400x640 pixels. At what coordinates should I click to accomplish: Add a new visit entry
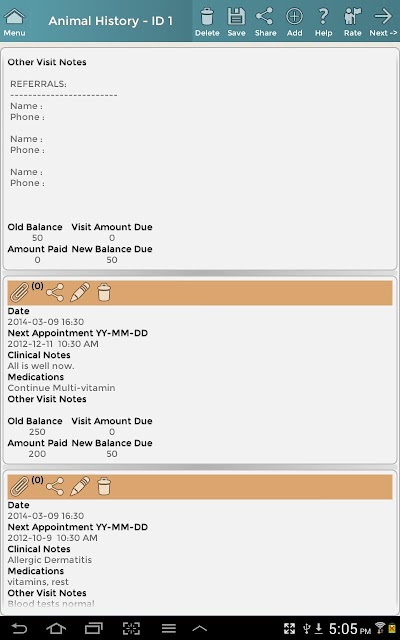coord(294,22)
